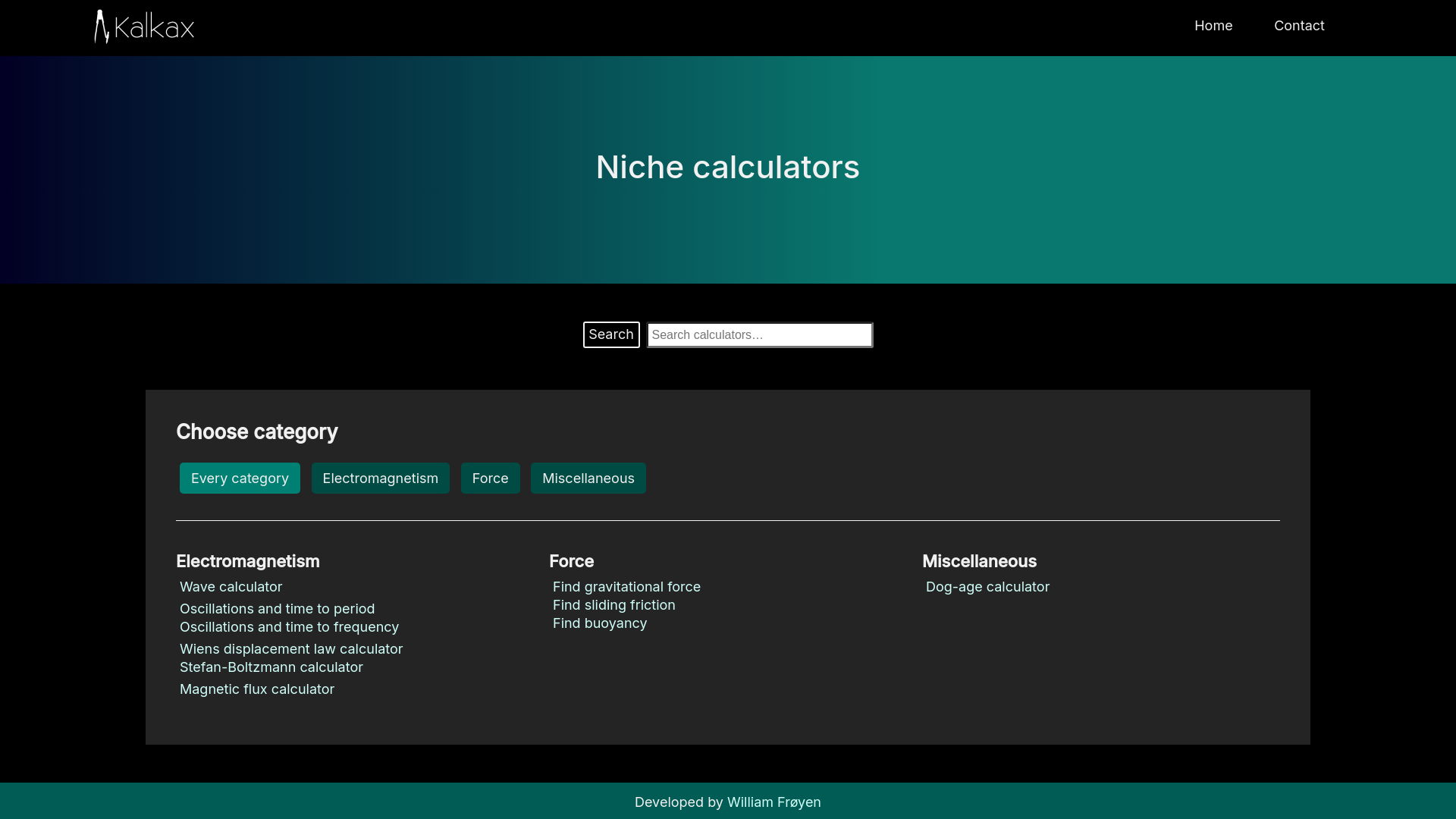
Task: Open the Dog-age calculator link
Action: 987,587
